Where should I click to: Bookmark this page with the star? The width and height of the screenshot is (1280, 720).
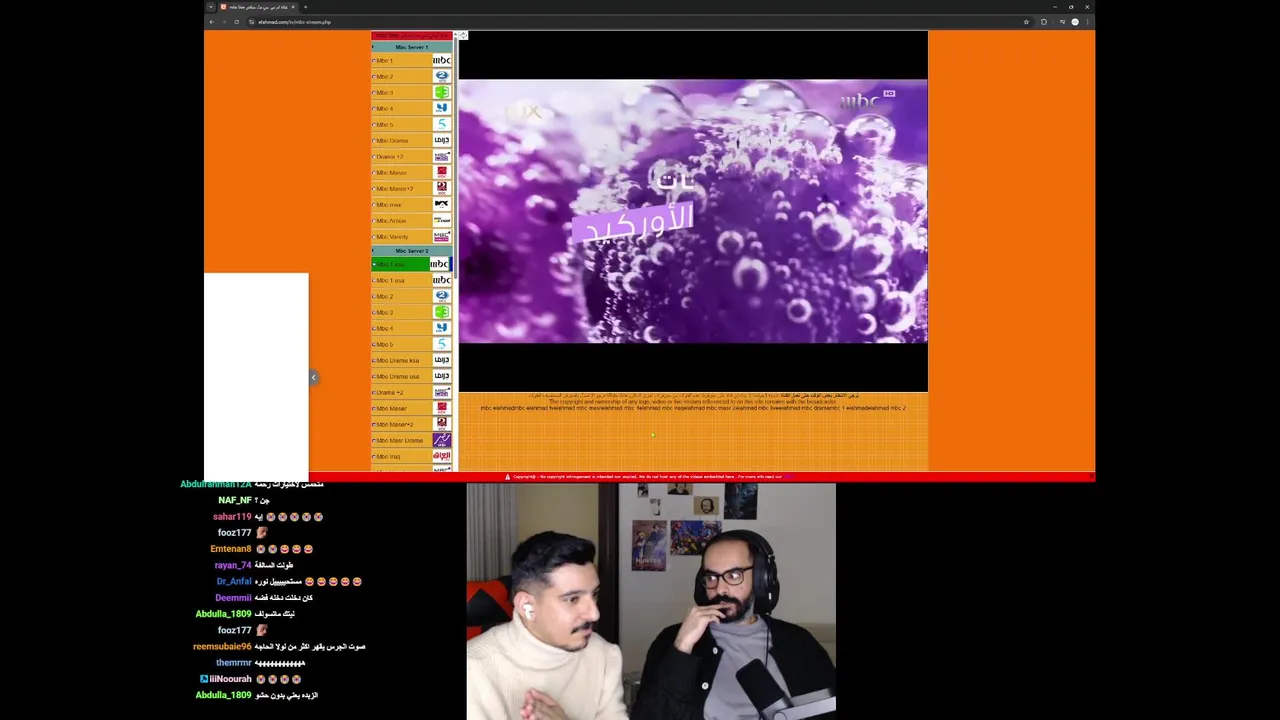[1026, 21]
